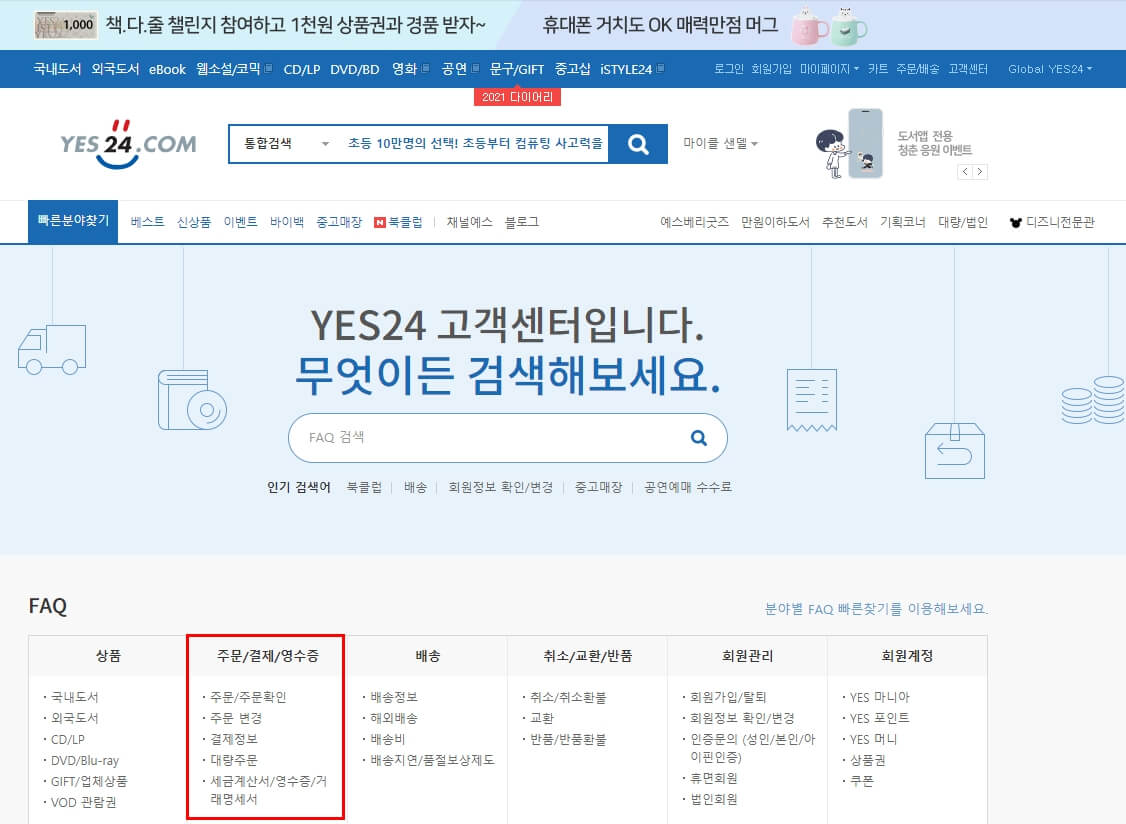Select popular keyword 공연예매 수수료
Viewport: 1126px width, 824px height.
click(688, 487)
